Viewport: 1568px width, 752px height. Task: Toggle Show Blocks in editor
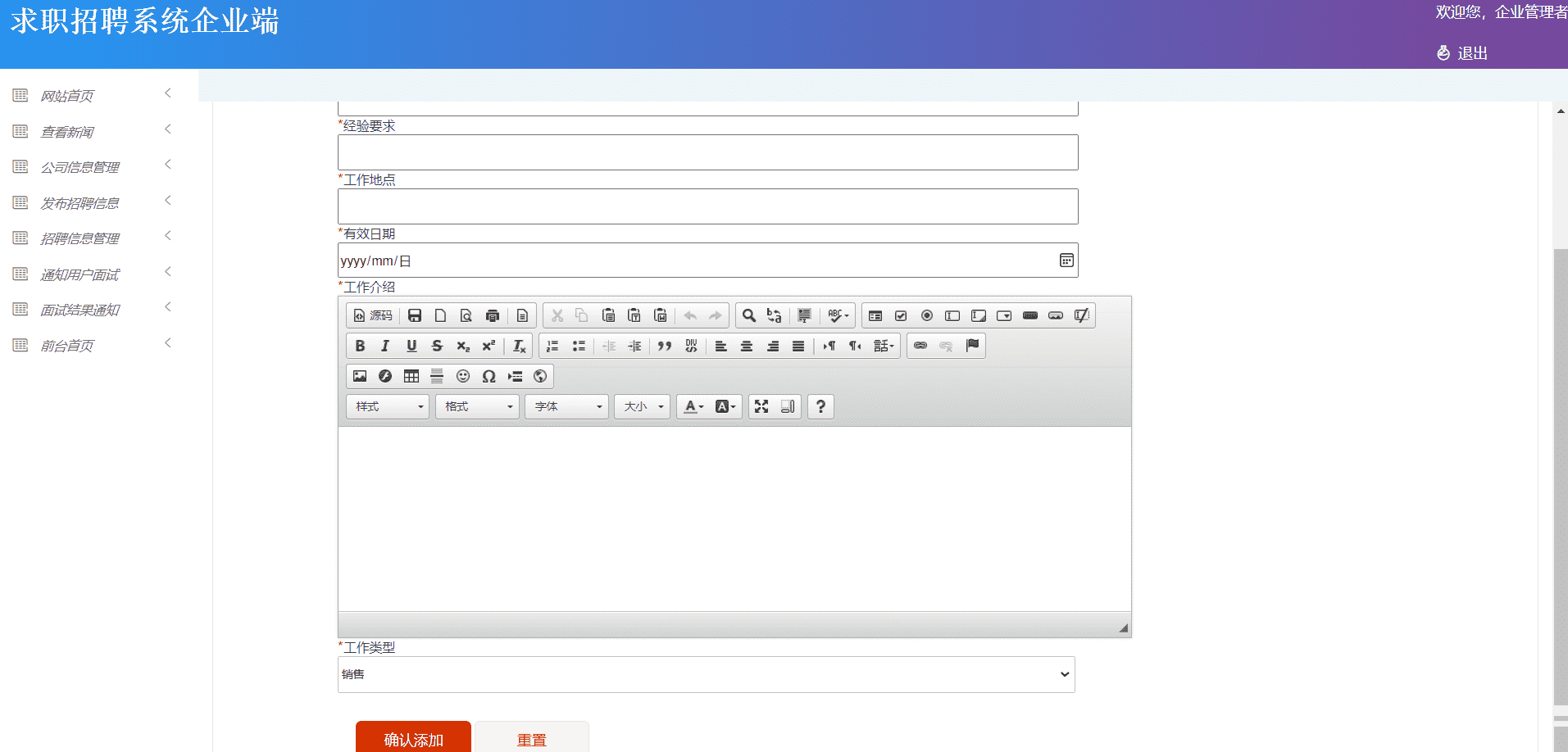click(788, 406)
